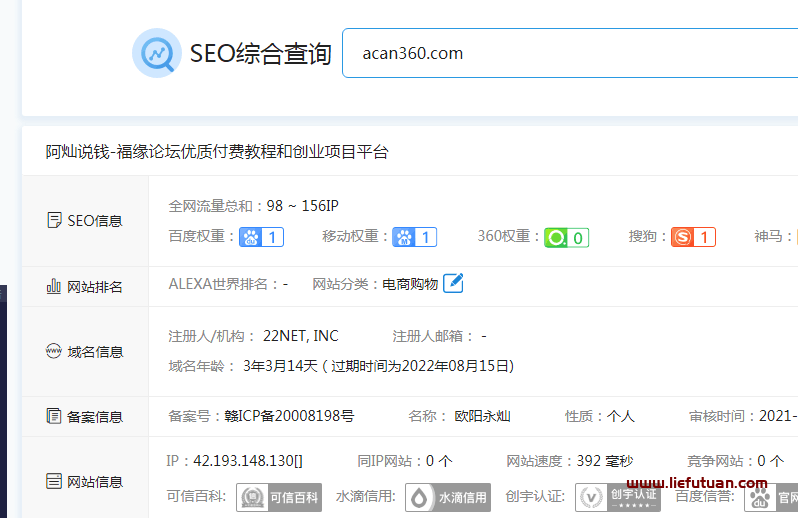Click the 网站信息 list icon
The height and width of the screenshot is (518, 798).
pos(53,481)
